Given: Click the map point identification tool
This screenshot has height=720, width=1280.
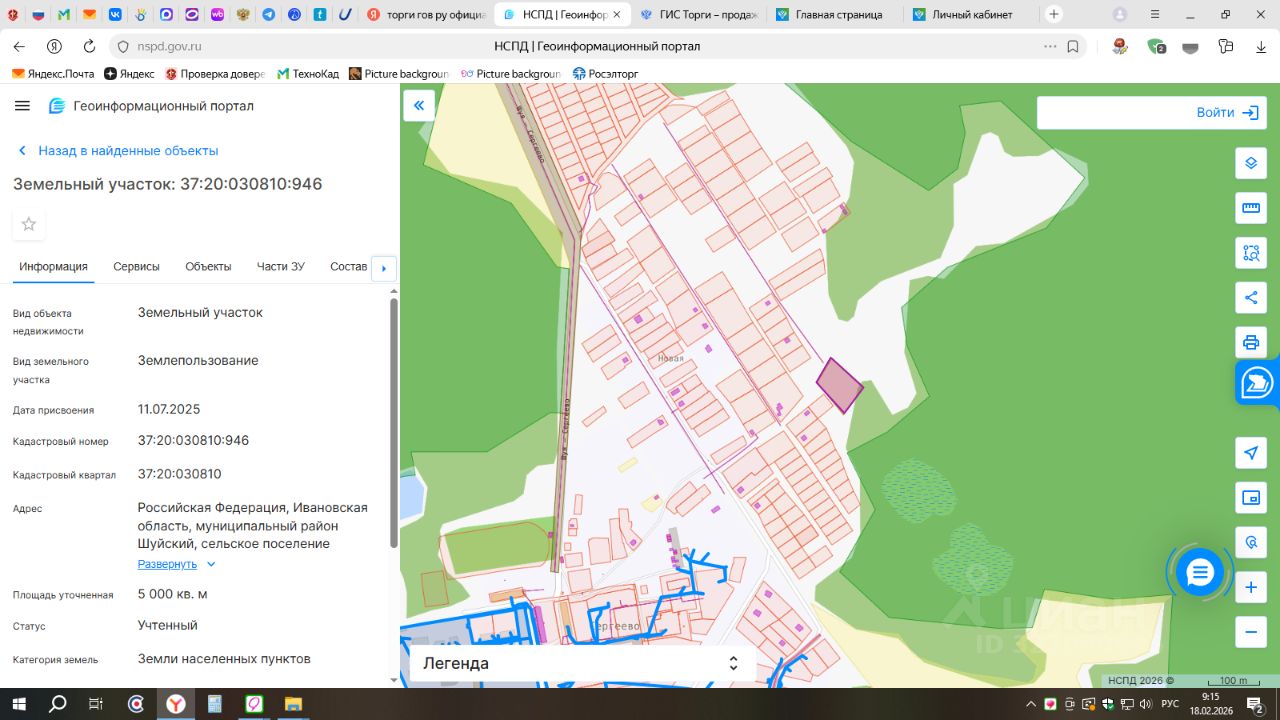Looking at the screenshot, I should pos(1251,542).
